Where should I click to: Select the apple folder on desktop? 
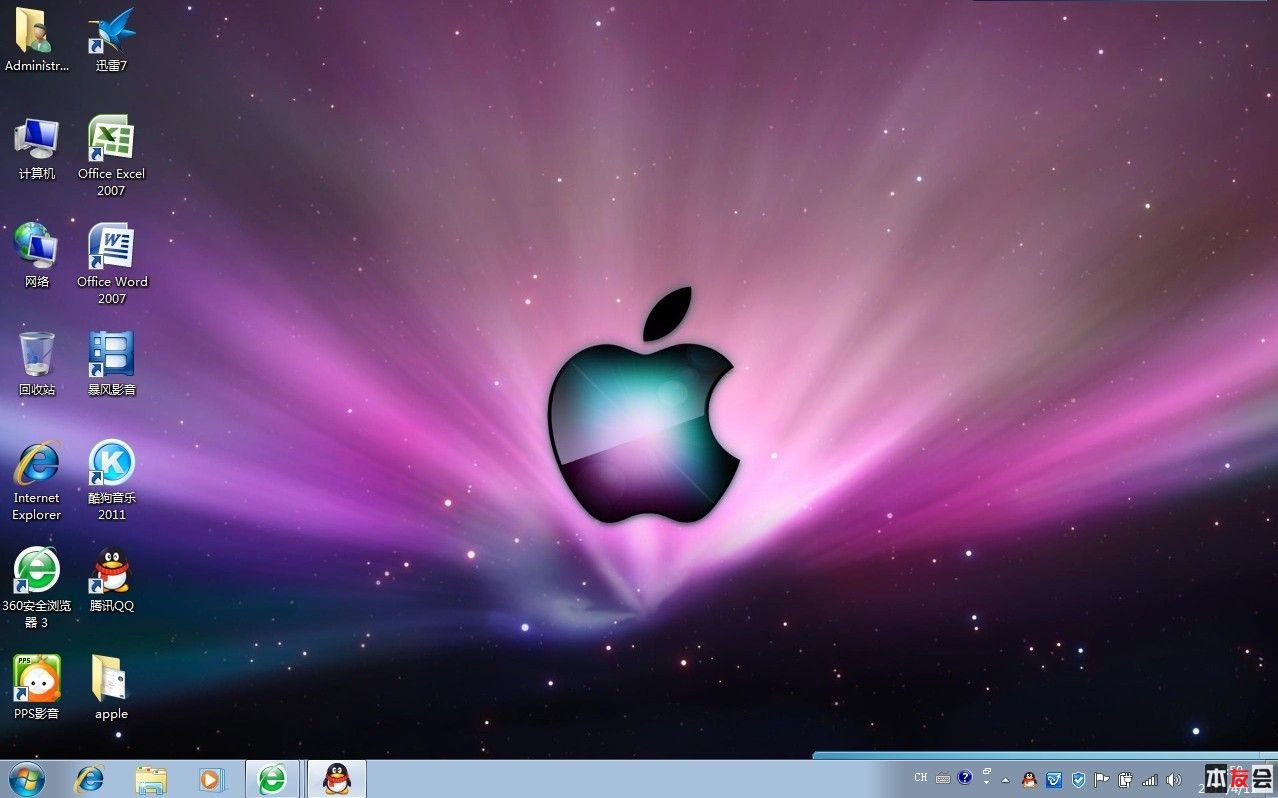[x=111, y=678]
